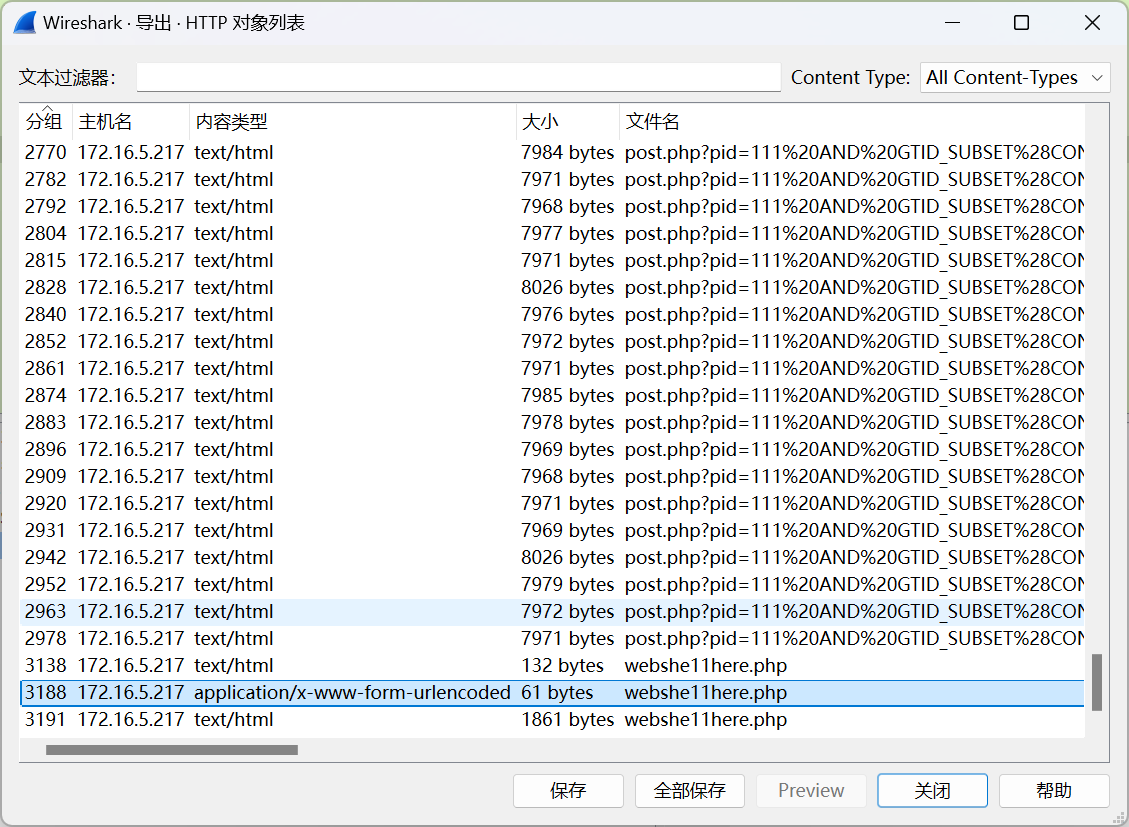Select packet 2852 row
Viewport: 1129px width, 827px height.
click(x=552, y=341)
